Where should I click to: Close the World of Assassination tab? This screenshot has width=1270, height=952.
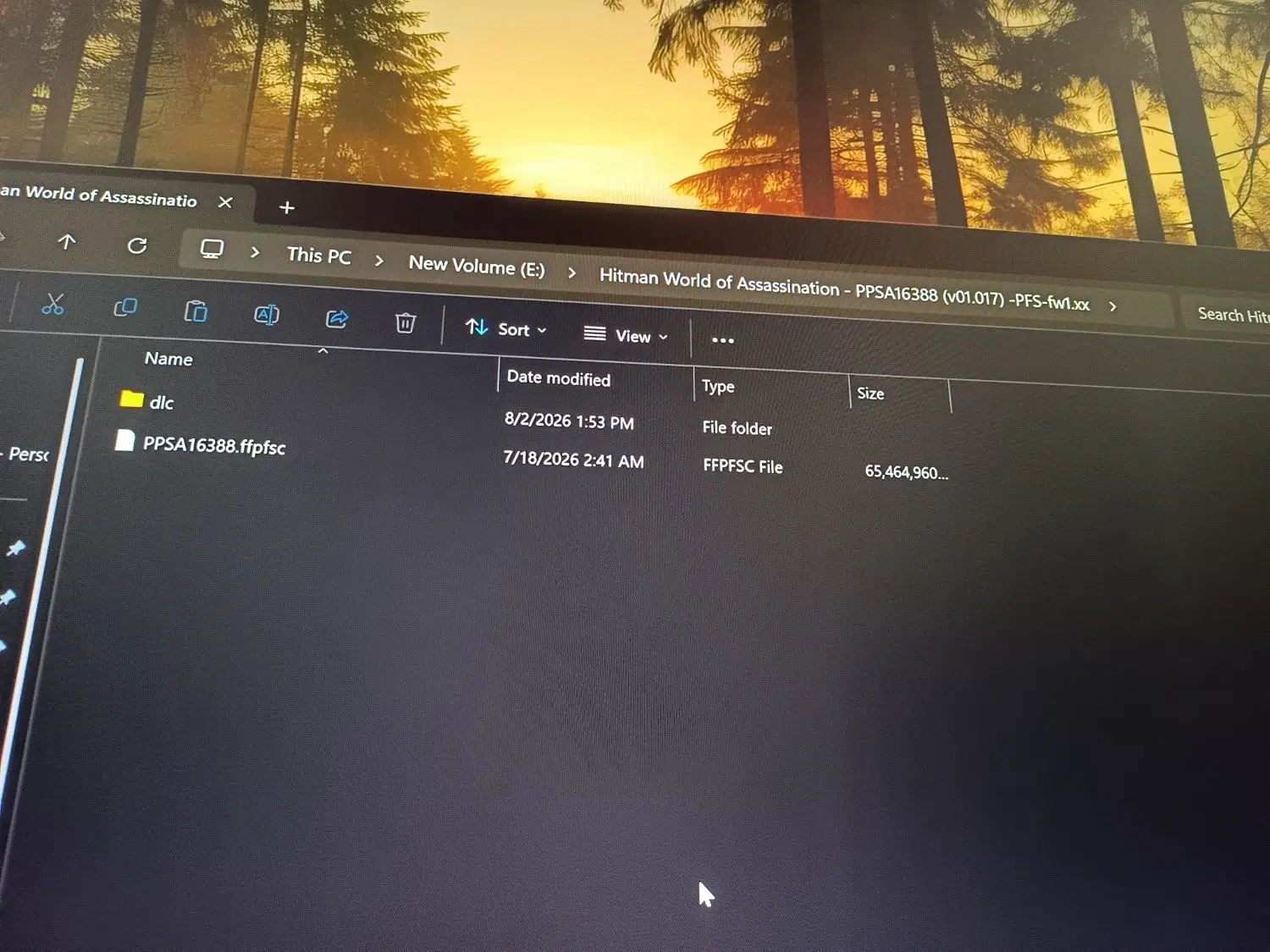tap(224, 202)
